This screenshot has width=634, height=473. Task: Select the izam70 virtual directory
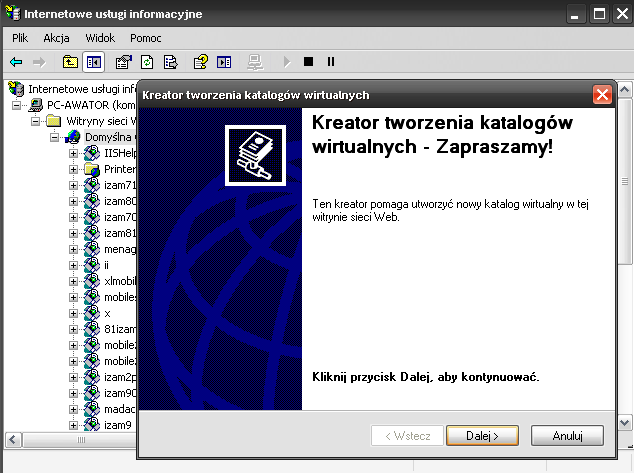tap(120, 217)
